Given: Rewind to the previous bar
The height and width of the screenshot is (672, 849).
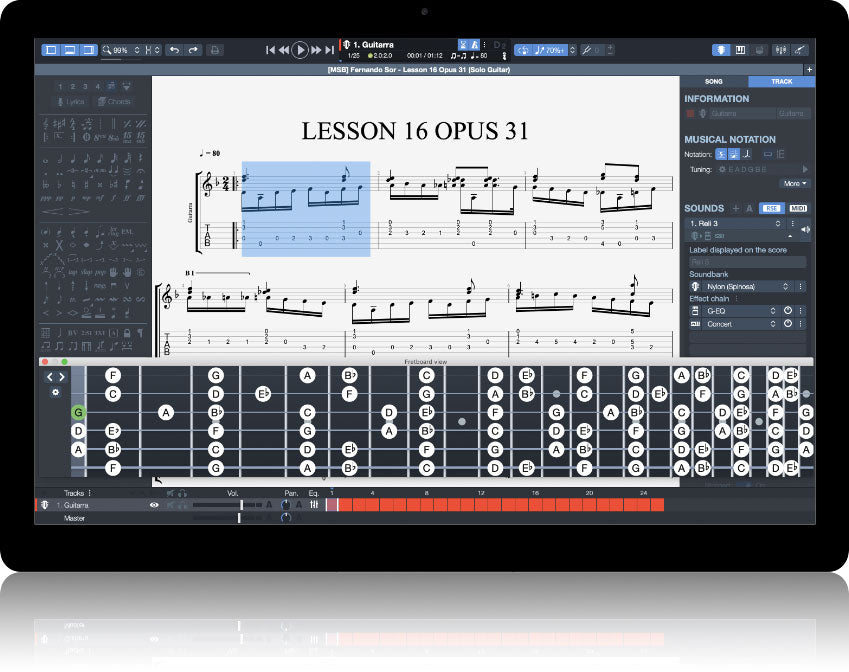Looking at the screenshot, I should coord(284,50).
